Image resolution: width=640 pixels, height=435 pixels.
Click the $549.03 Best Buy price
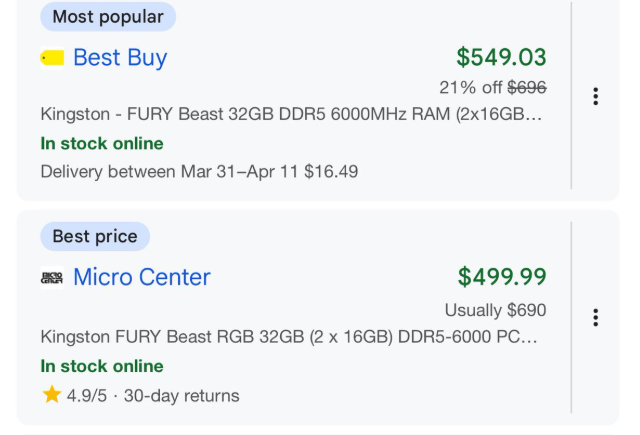tap(501, 58)
